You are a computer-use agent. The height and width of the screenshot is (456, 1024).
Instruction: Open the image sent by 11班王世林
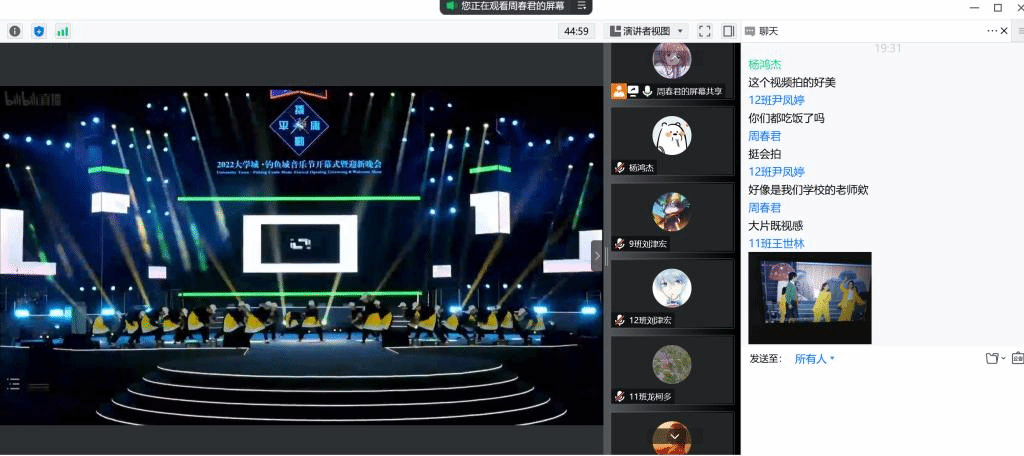[810, 298]
